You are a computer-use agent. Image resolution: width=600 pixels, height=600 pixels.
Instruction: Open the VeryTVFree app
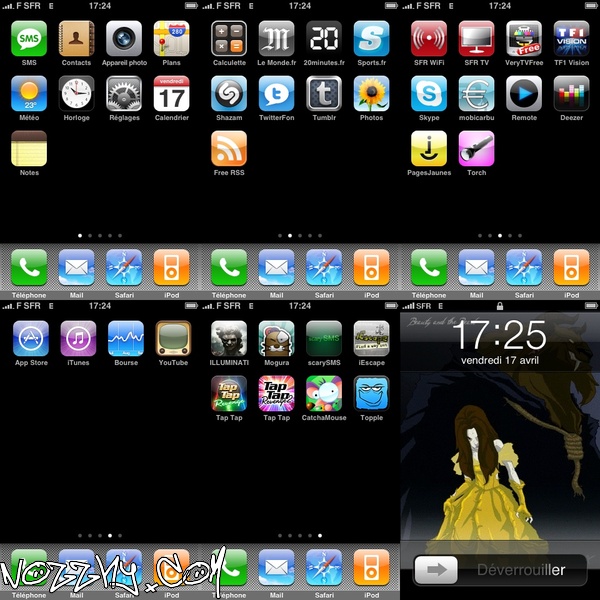tap(524, 39)
